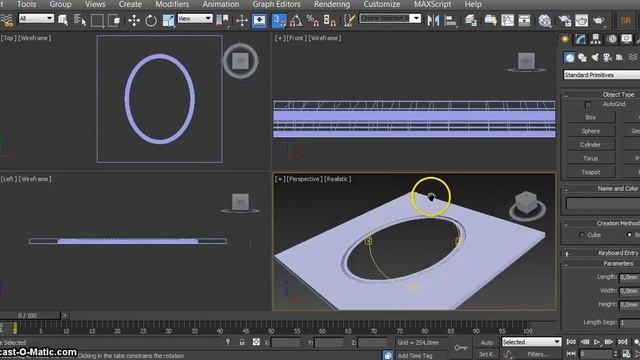Select the Helpers category icon
Image resolution: width=640 pixels, height=360 pixels.
620,58
